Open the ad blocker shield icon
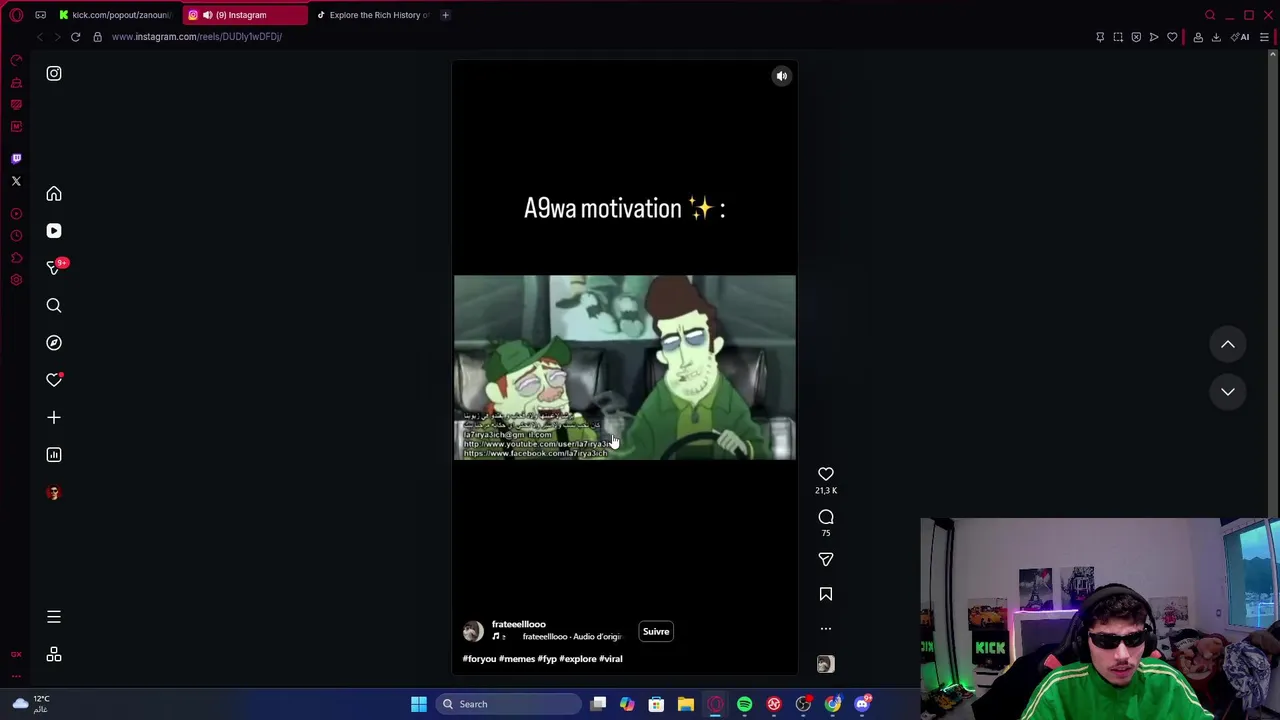1280x720 pixels. tap(1136, 37)
